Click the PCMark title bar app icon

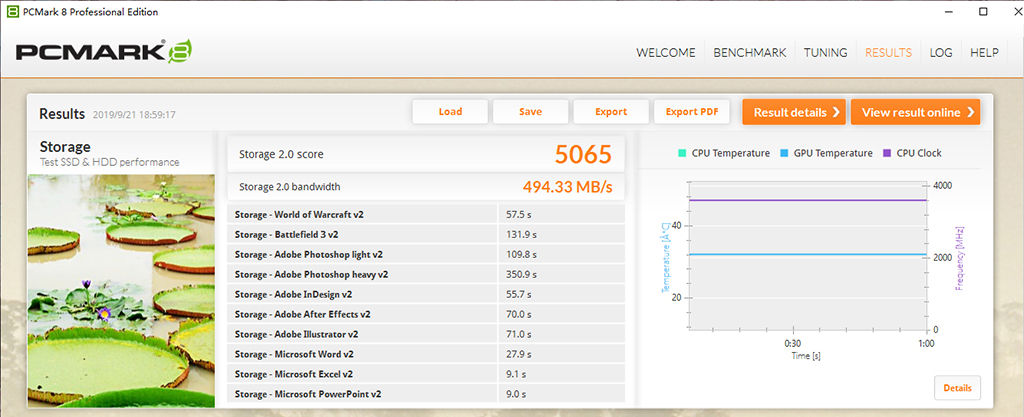[x=12, y=10]
